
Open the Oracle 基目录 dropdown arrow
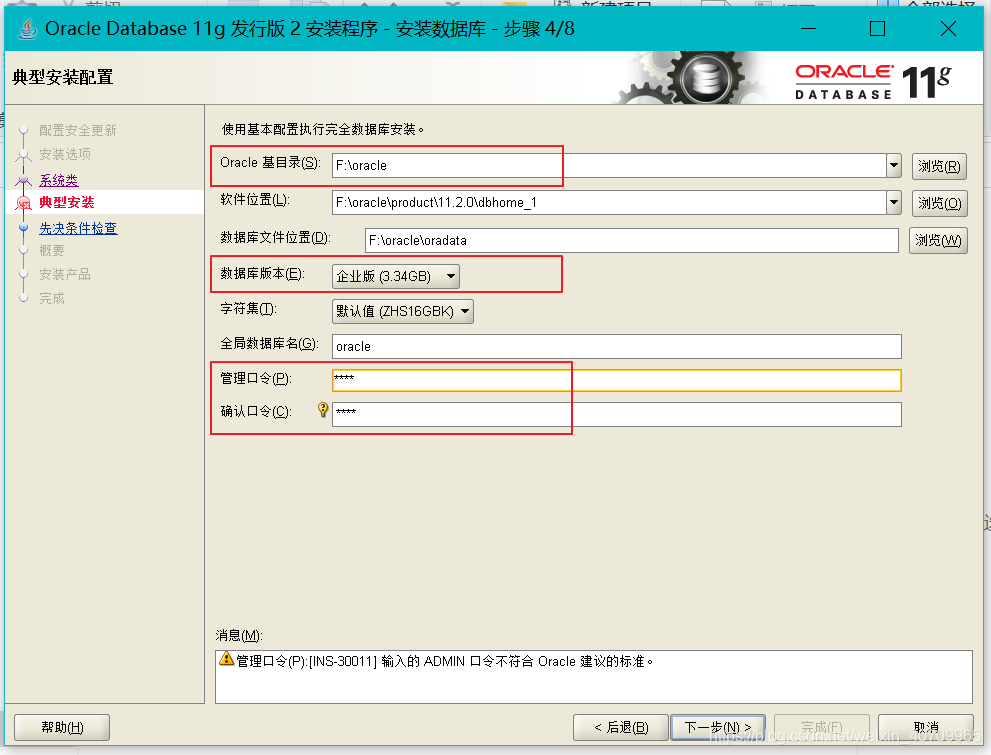(x=894, y=166)
